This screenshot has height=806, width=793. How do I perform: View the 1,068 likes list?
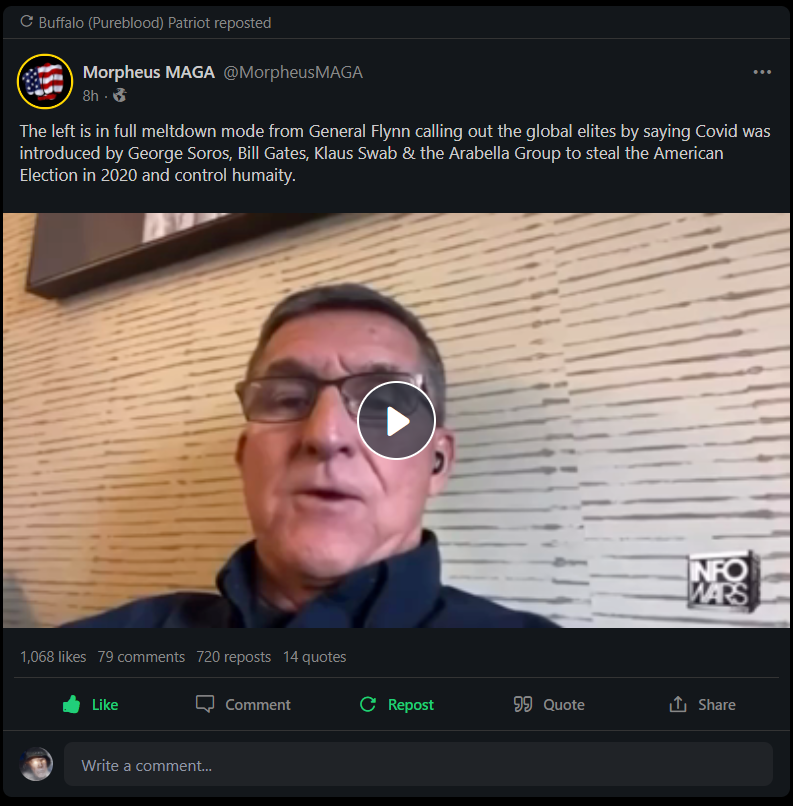tap(53, 656)
